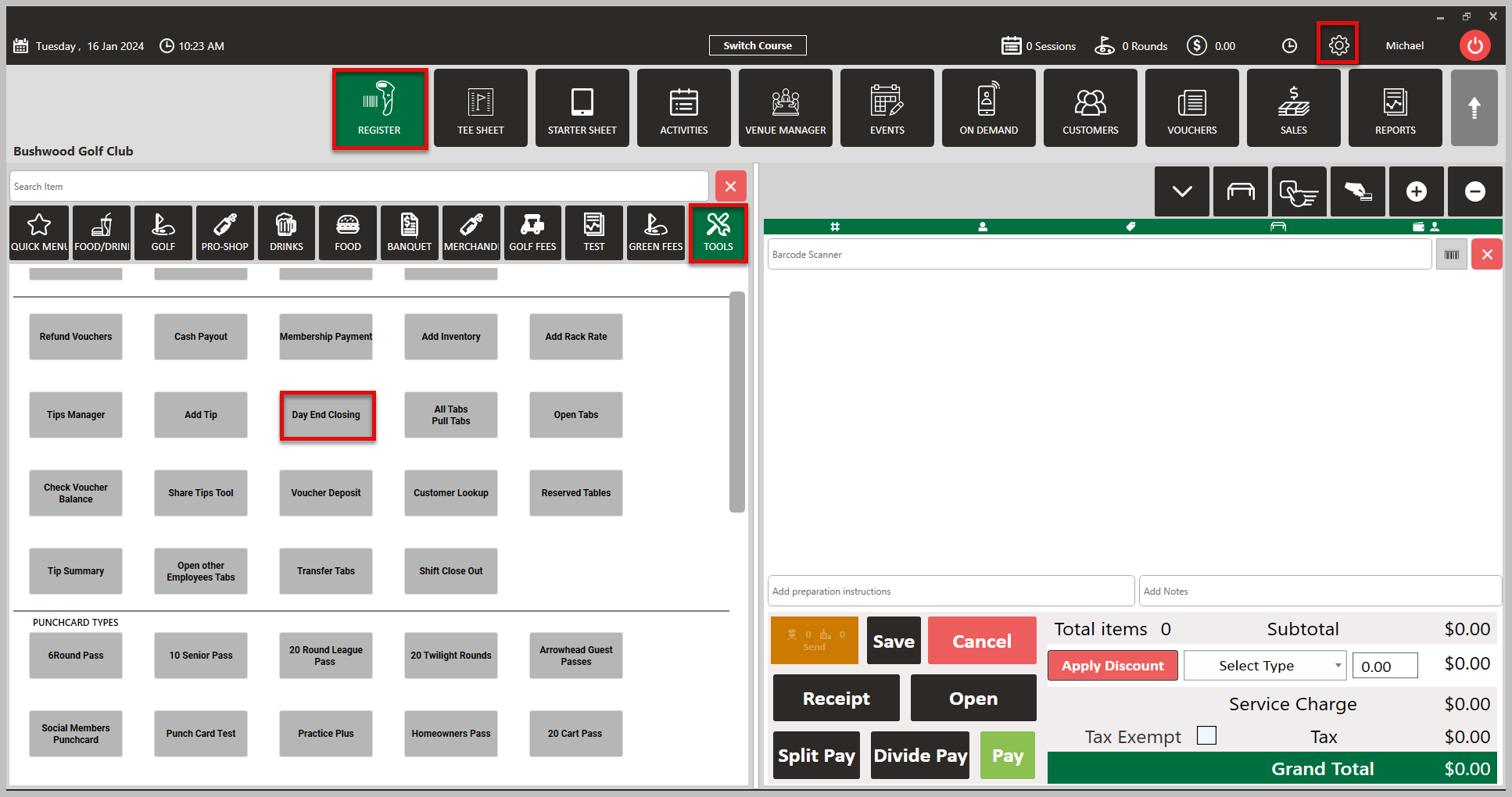Click the barcode scan icon button
1512x797 pixels.
(1452, 255)
